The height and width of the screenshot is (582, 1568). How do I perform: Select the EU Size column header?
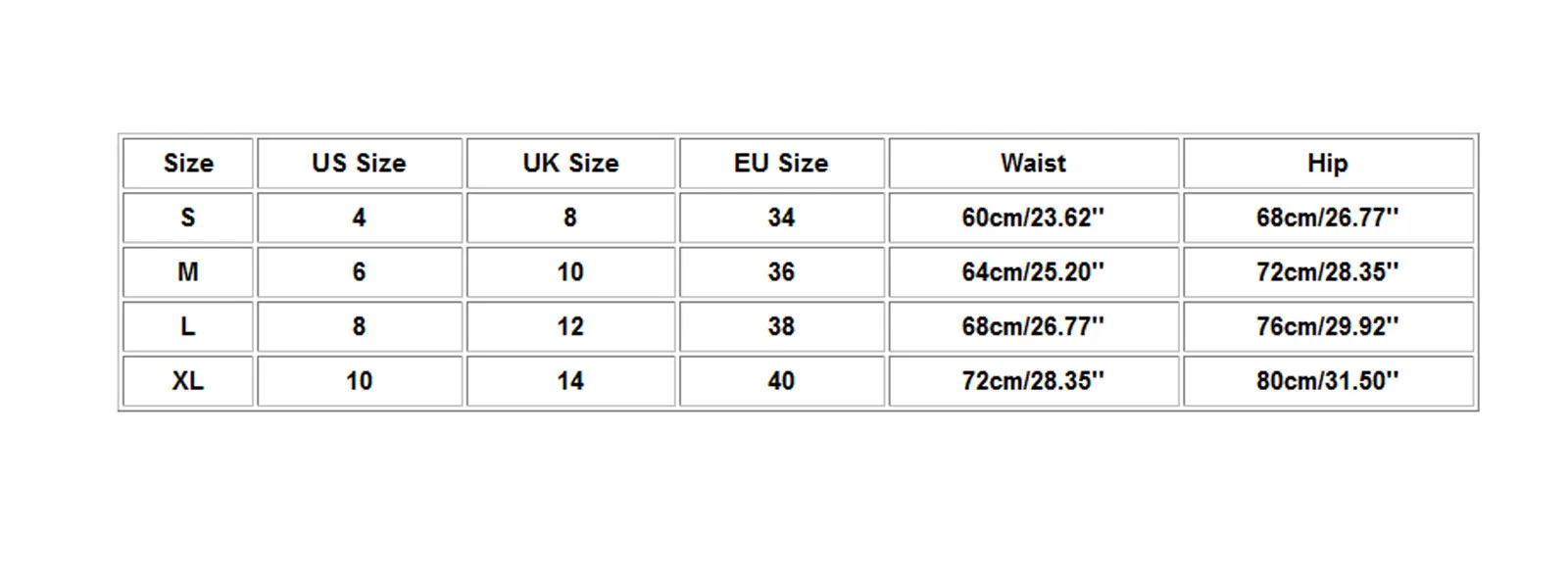point(781,163)
